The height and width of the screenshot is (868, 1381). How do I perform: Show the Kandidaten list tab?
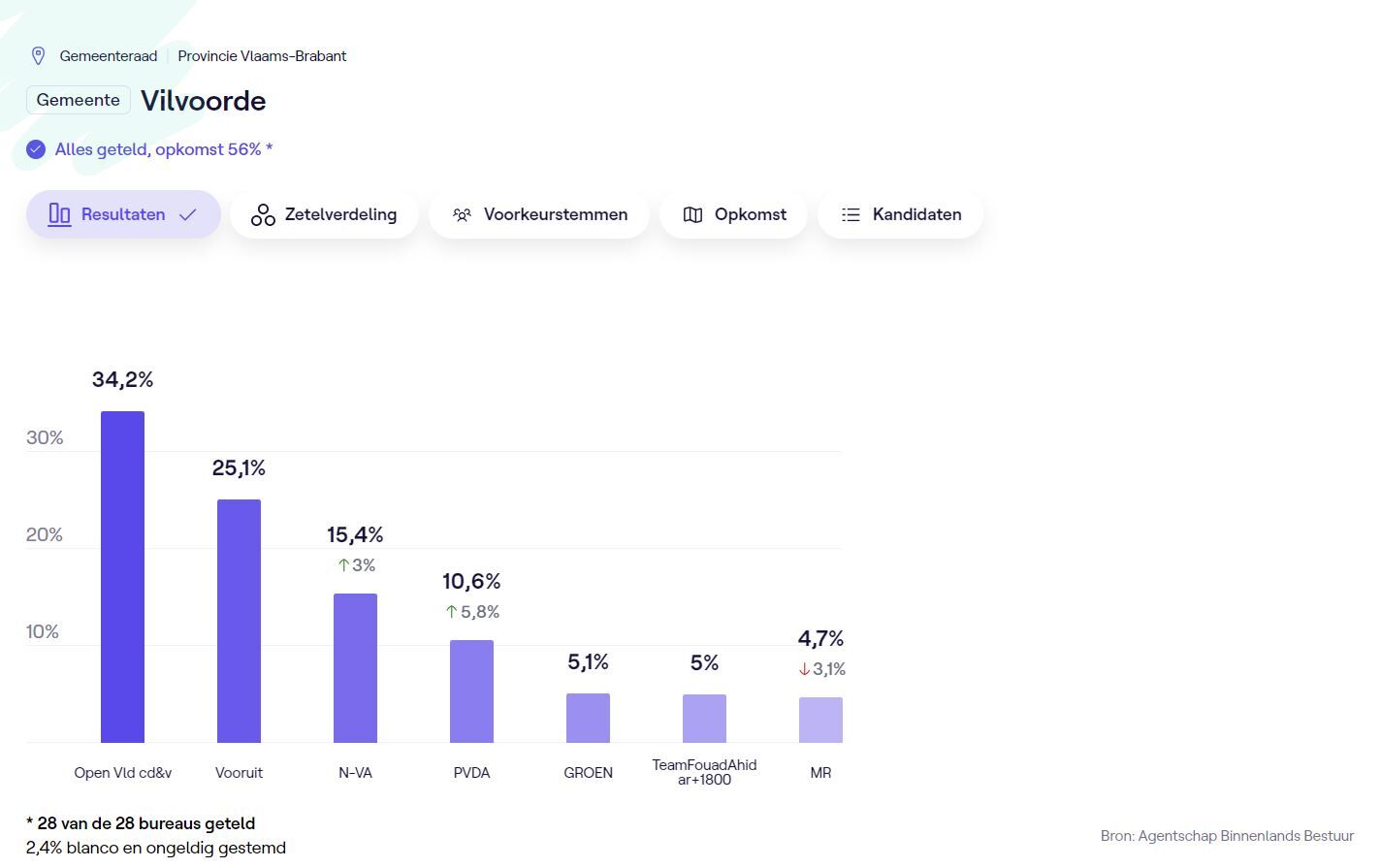point(900,214)
